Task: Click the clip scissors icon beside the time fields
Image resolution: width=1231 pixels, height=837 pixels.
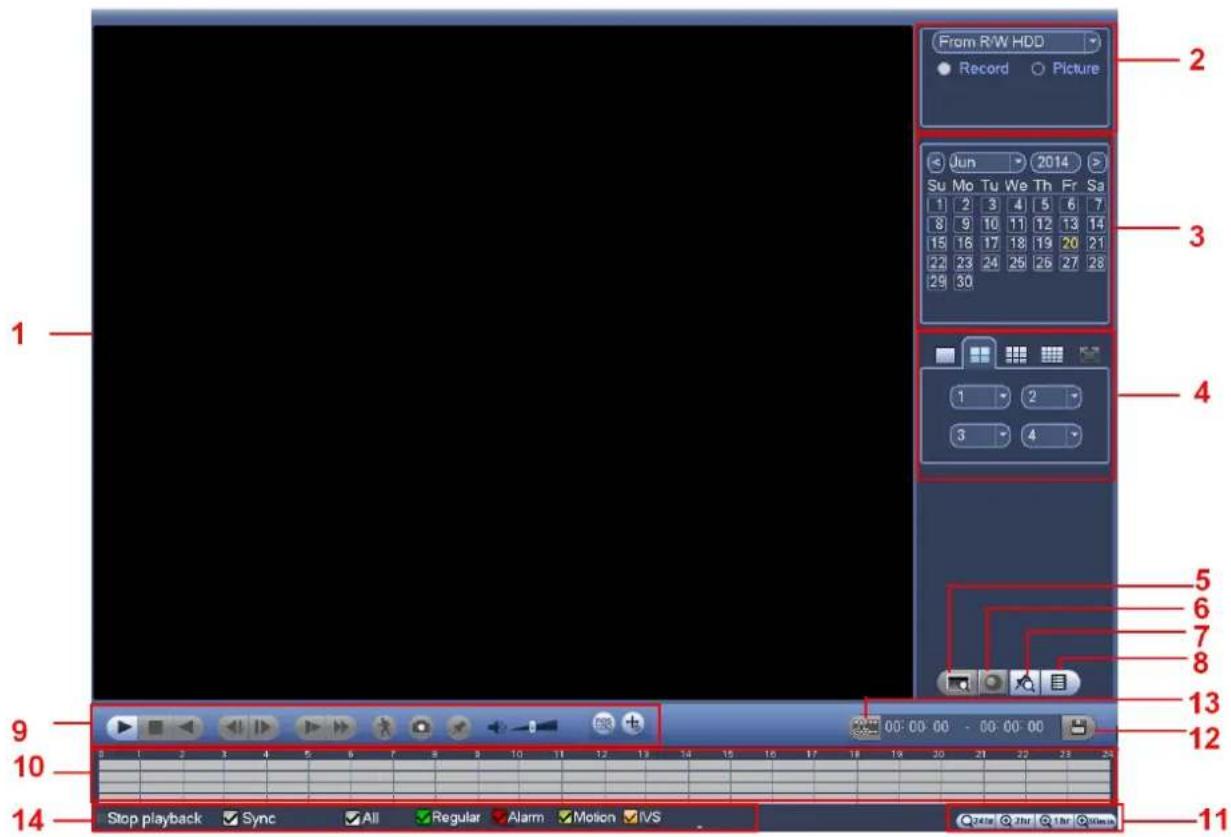Action: pyautogui.click(x=864, y=727)
